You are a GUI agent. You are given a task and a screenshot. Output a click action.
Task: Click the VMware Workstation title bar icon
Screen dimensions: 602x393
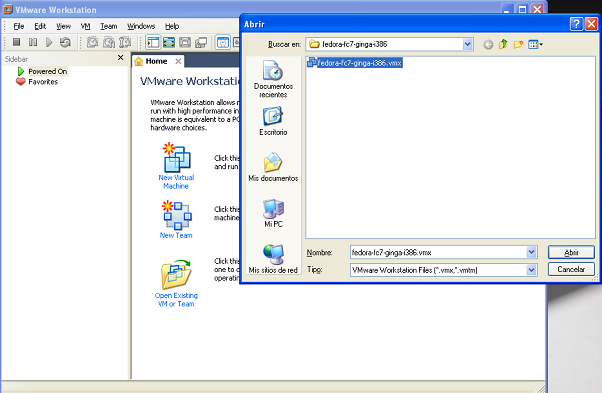[8, 9]
